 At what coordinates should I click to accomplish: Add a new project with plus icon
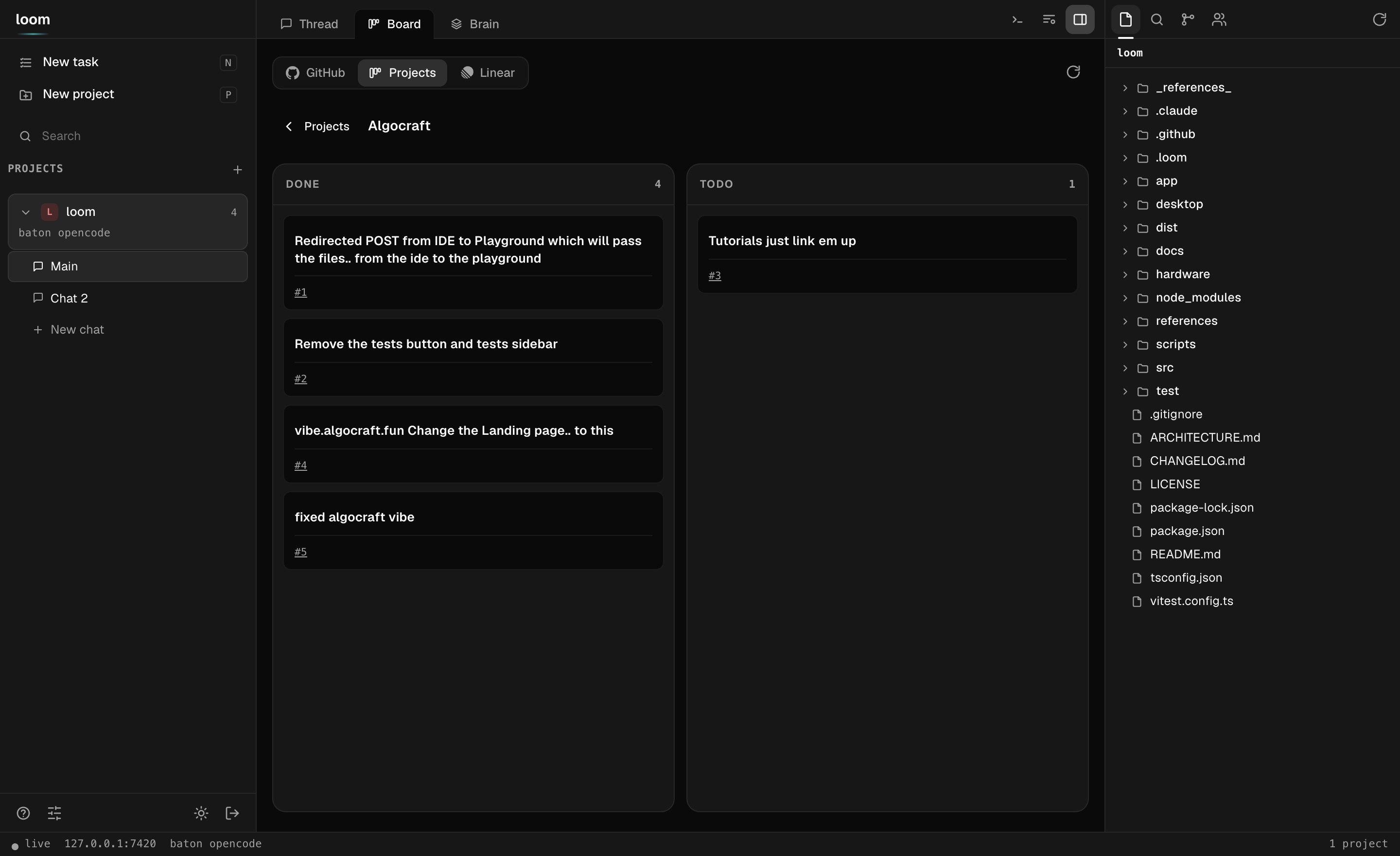(x=238, y=169)
